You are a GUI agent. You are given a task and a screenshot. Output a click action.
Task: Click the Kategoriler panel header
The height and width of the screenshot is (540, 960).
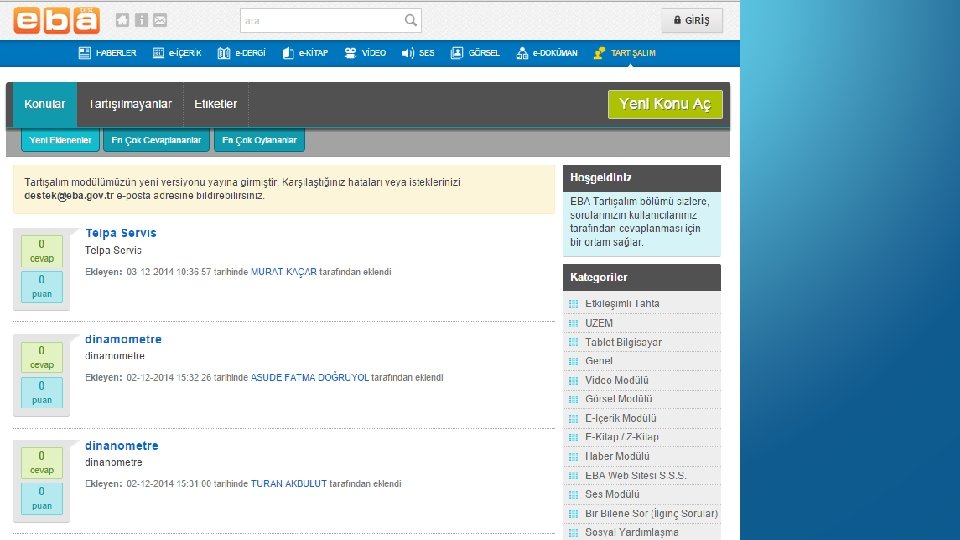tap(642, 277)
